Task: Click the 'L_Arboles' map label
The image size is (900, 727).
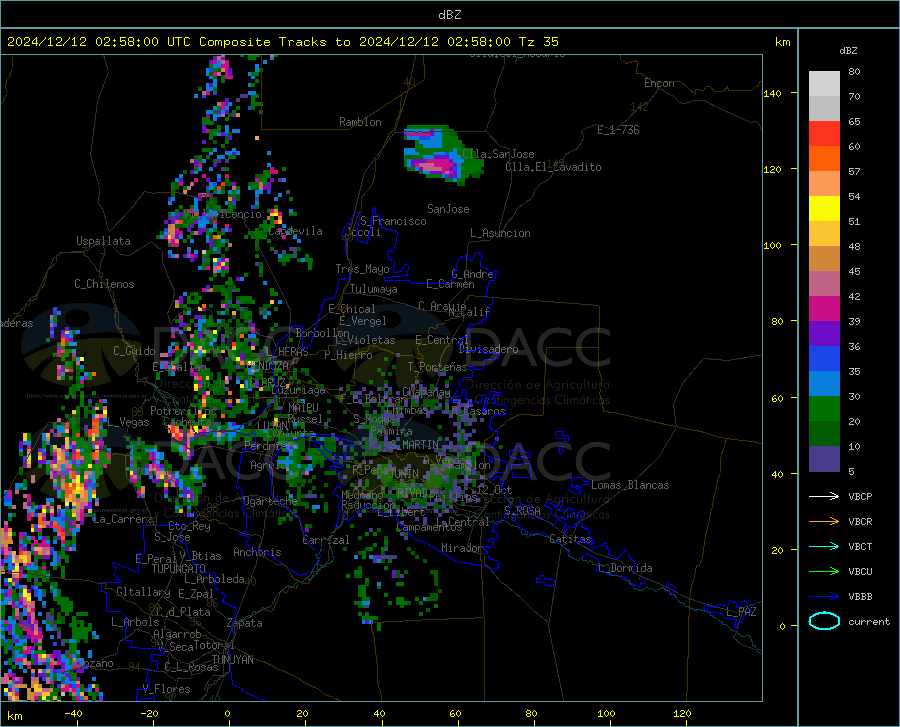Action: tap(135, 622)
